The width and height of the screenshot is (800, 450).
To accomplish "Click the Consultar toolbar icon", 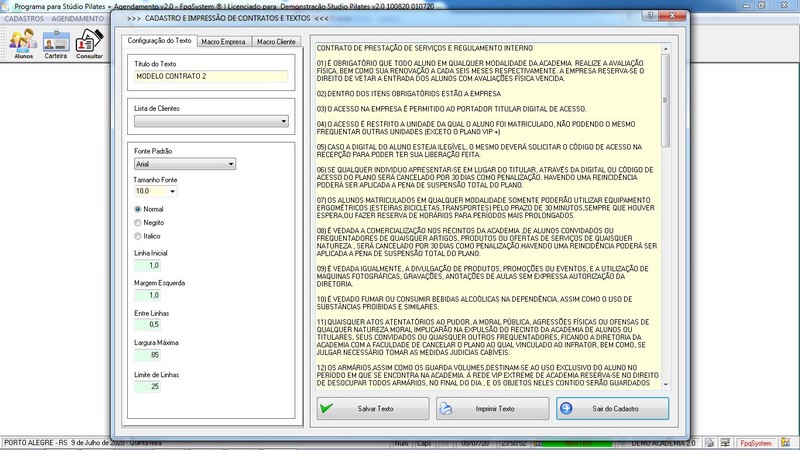I will (x=89, y=44).
